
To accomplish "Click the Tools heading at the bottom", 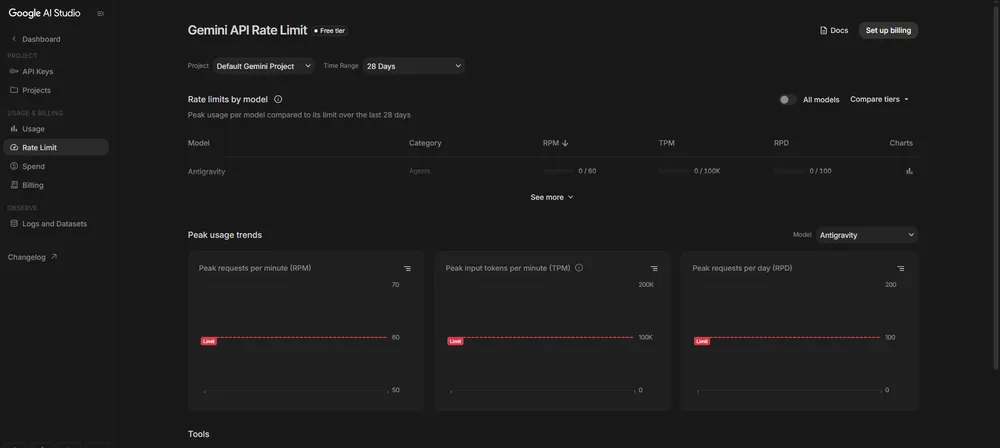I will [x=198, y=434].
